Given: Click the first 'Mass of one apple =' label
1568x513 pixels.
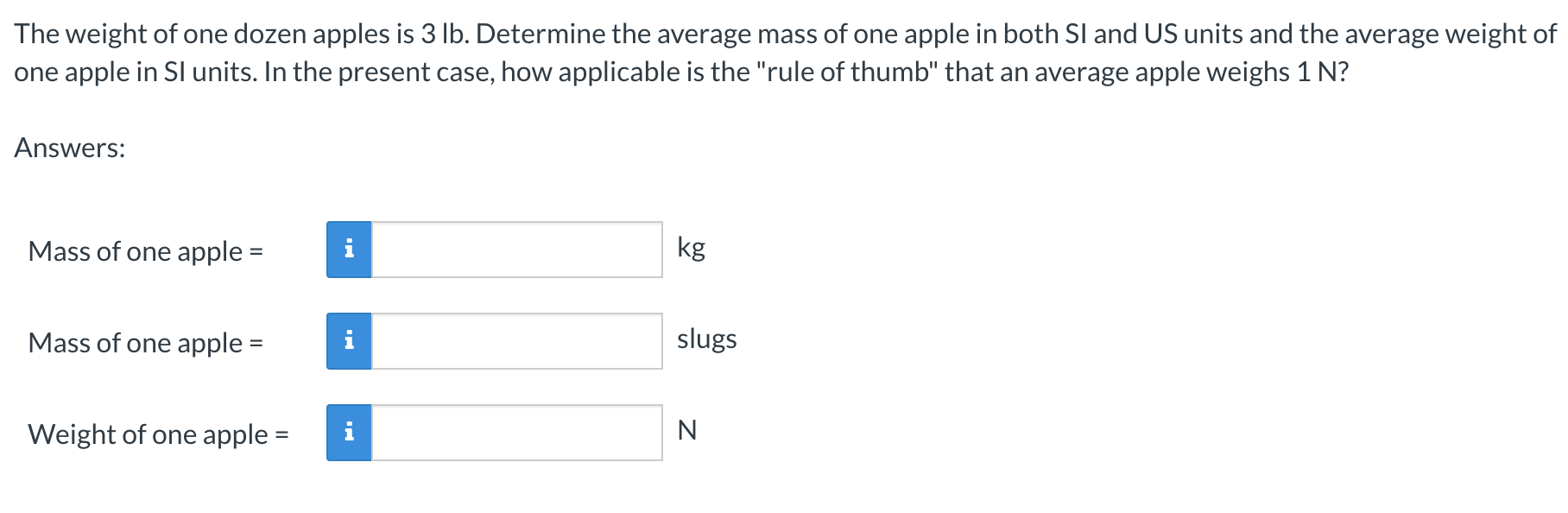Looking at the screenshot, I should [x=145, y=252].
